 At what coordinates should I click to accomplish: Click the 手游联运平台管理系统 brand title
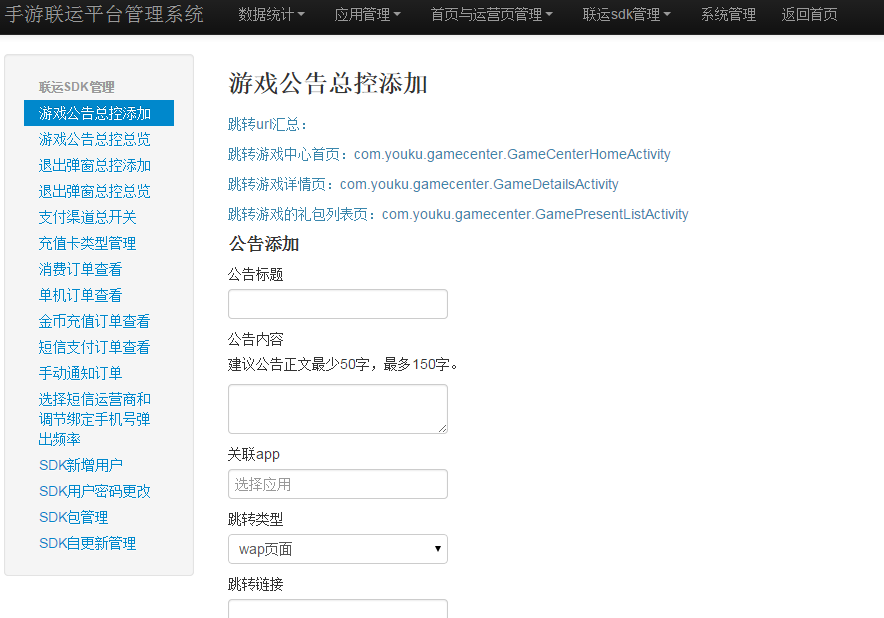tap(104, 14)
